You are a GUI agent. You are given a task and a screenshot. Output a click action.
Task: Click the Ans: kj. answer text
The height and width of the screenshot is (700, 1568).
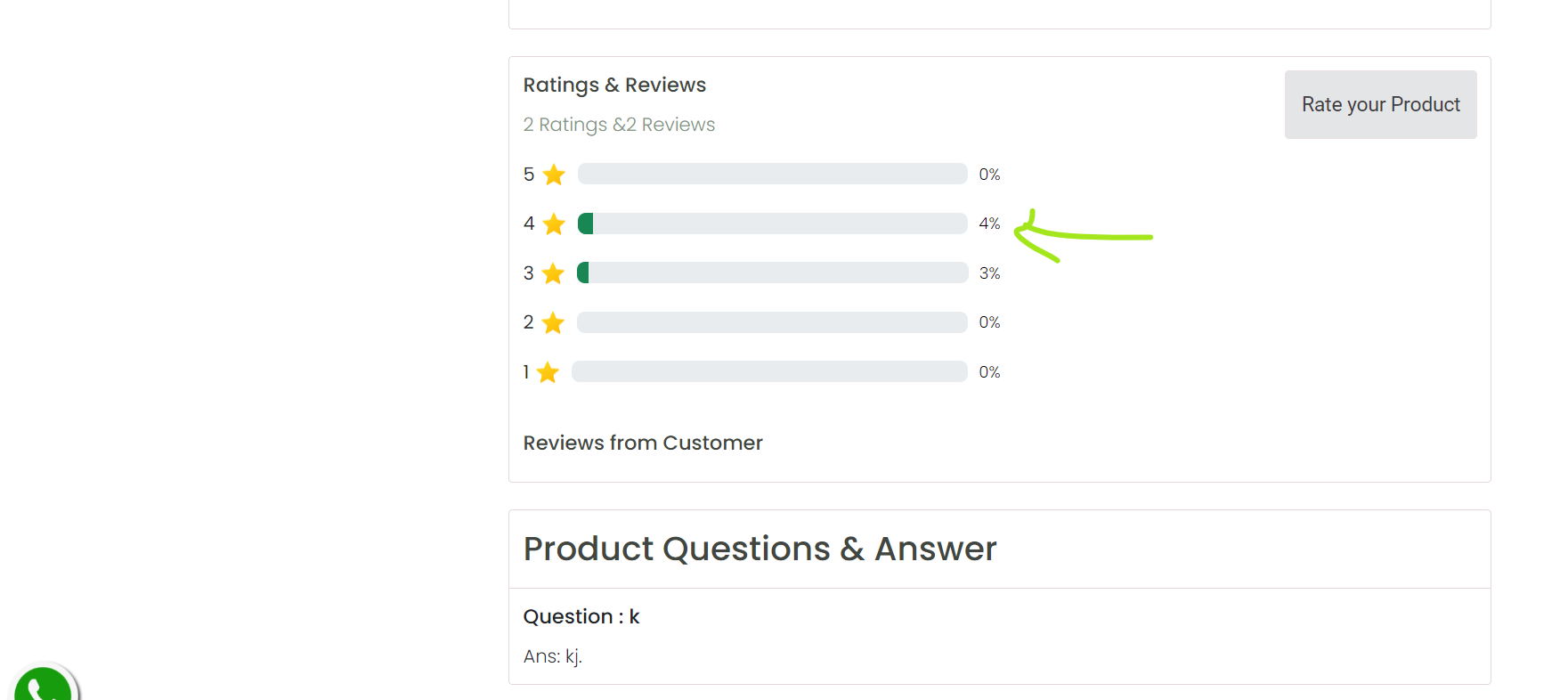tap(552, 656)
